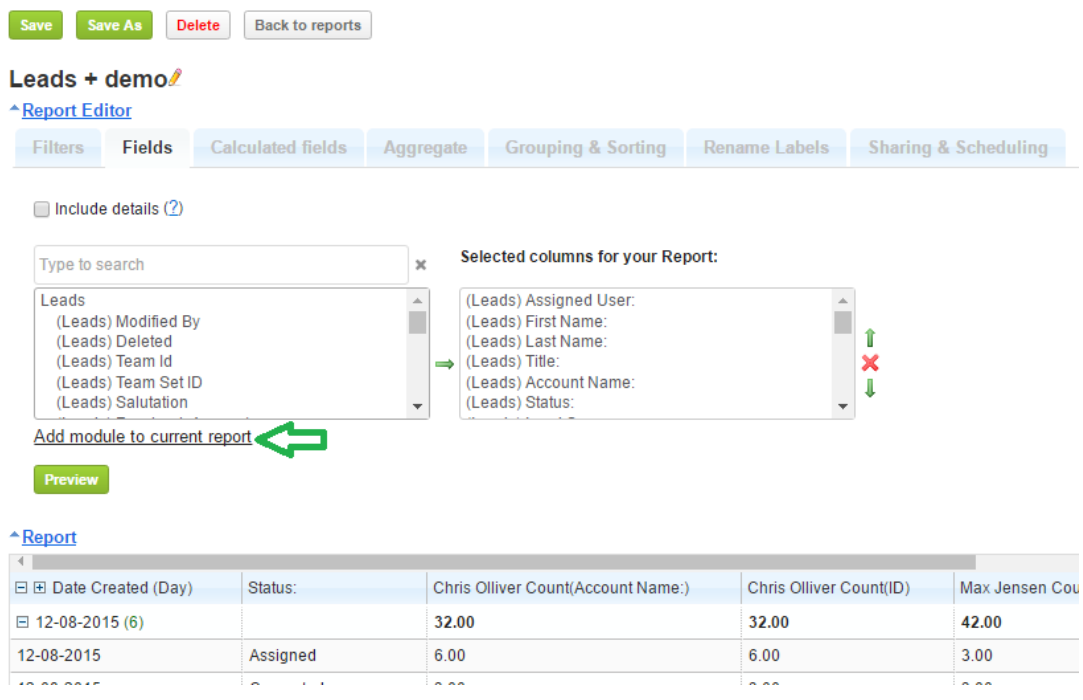Viewport: 1083px width, 700px height.
Task: Clear search with the x icon
Action: click(421, 265)
